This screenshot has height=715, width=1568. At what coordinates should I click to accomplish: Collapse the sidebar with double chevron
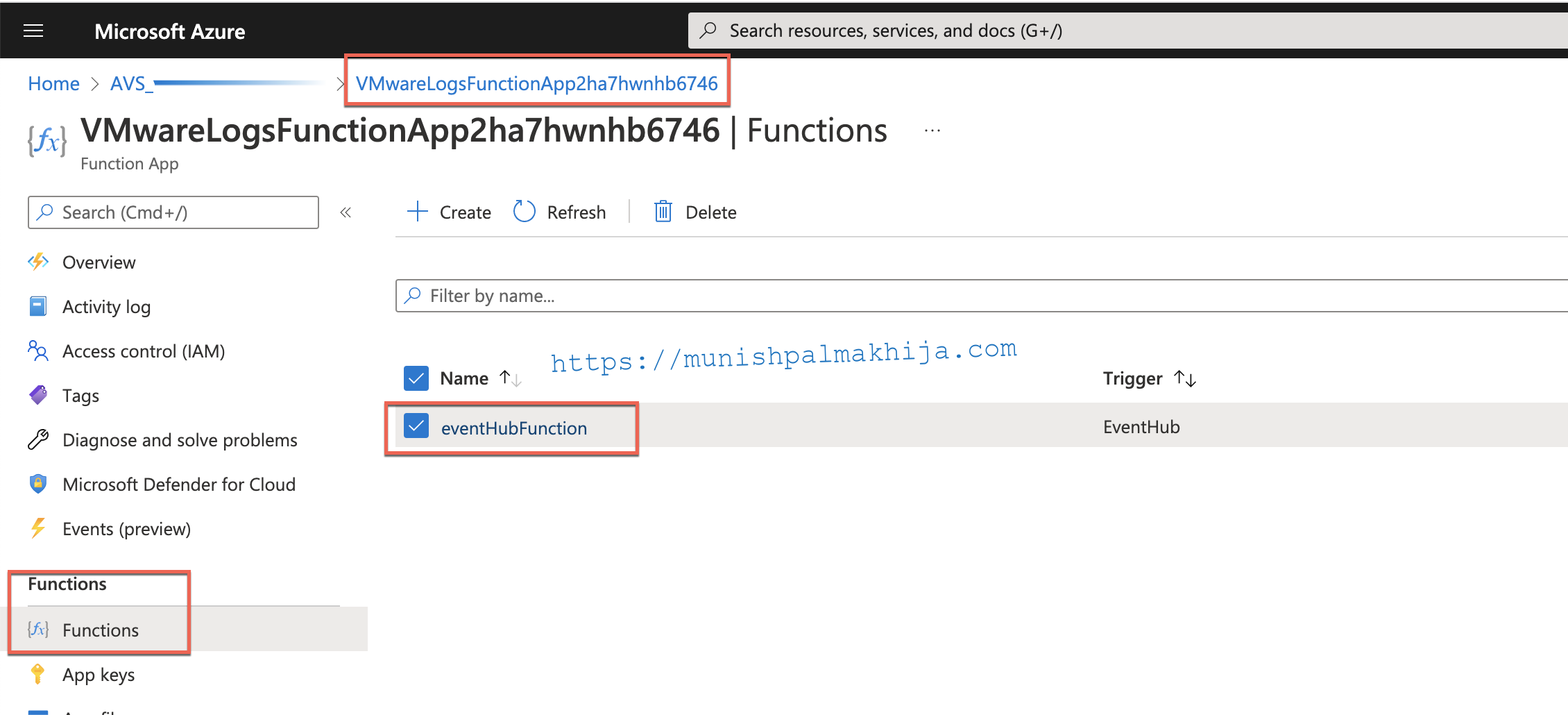[x=346, y=212]
